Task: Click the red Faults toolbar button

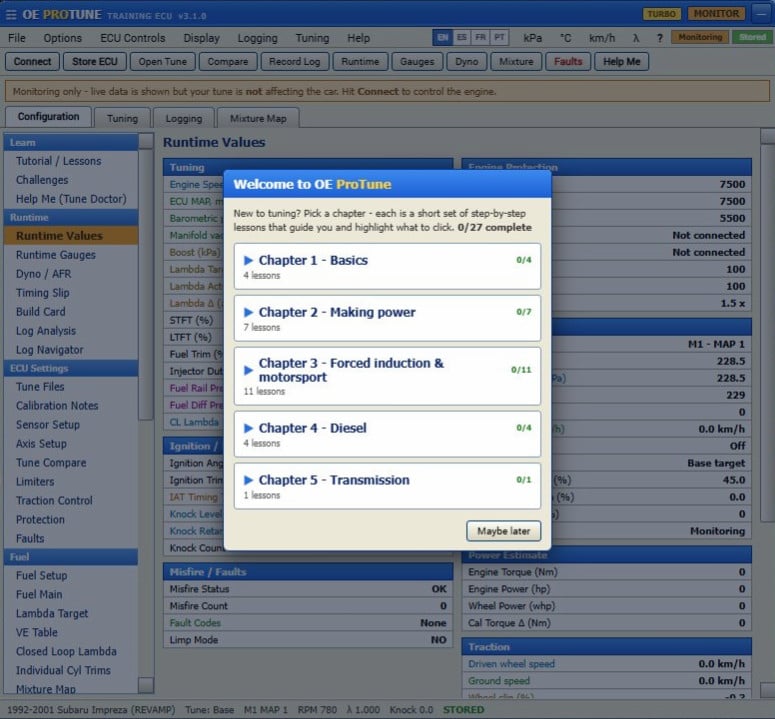Action: coord(568,62)
